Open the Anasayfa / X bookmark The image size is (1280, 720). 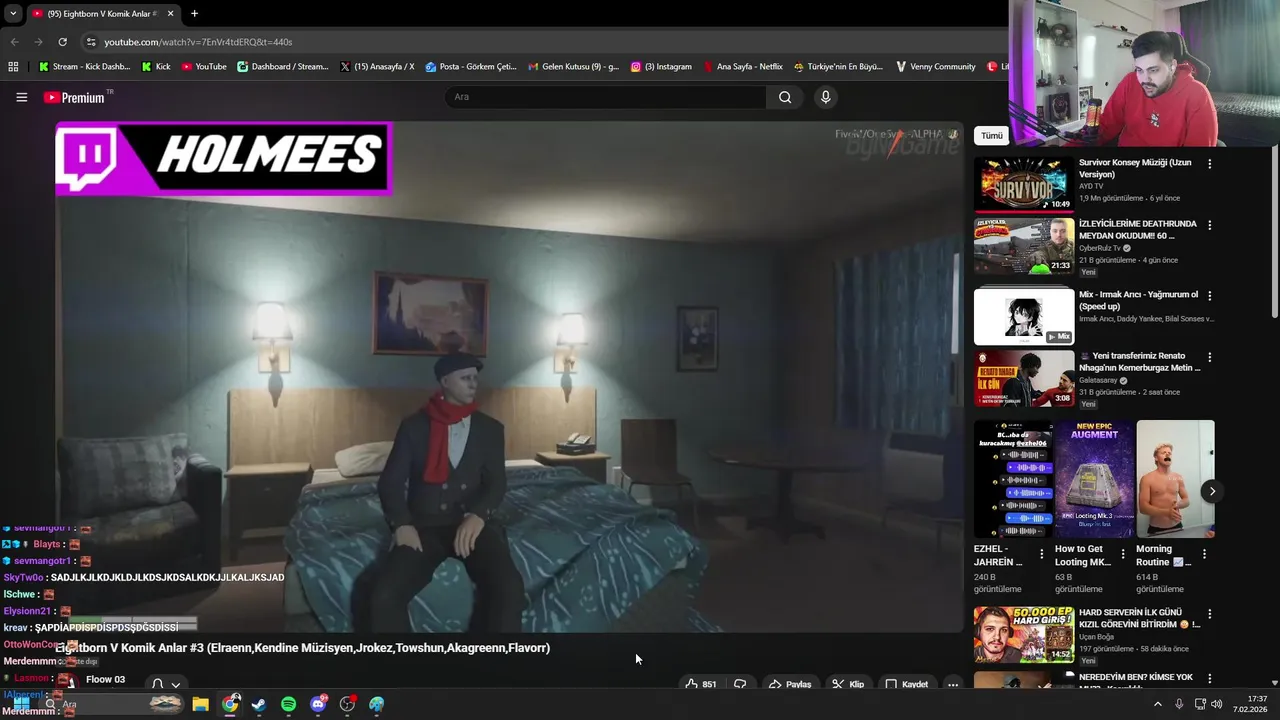point(377,67)
